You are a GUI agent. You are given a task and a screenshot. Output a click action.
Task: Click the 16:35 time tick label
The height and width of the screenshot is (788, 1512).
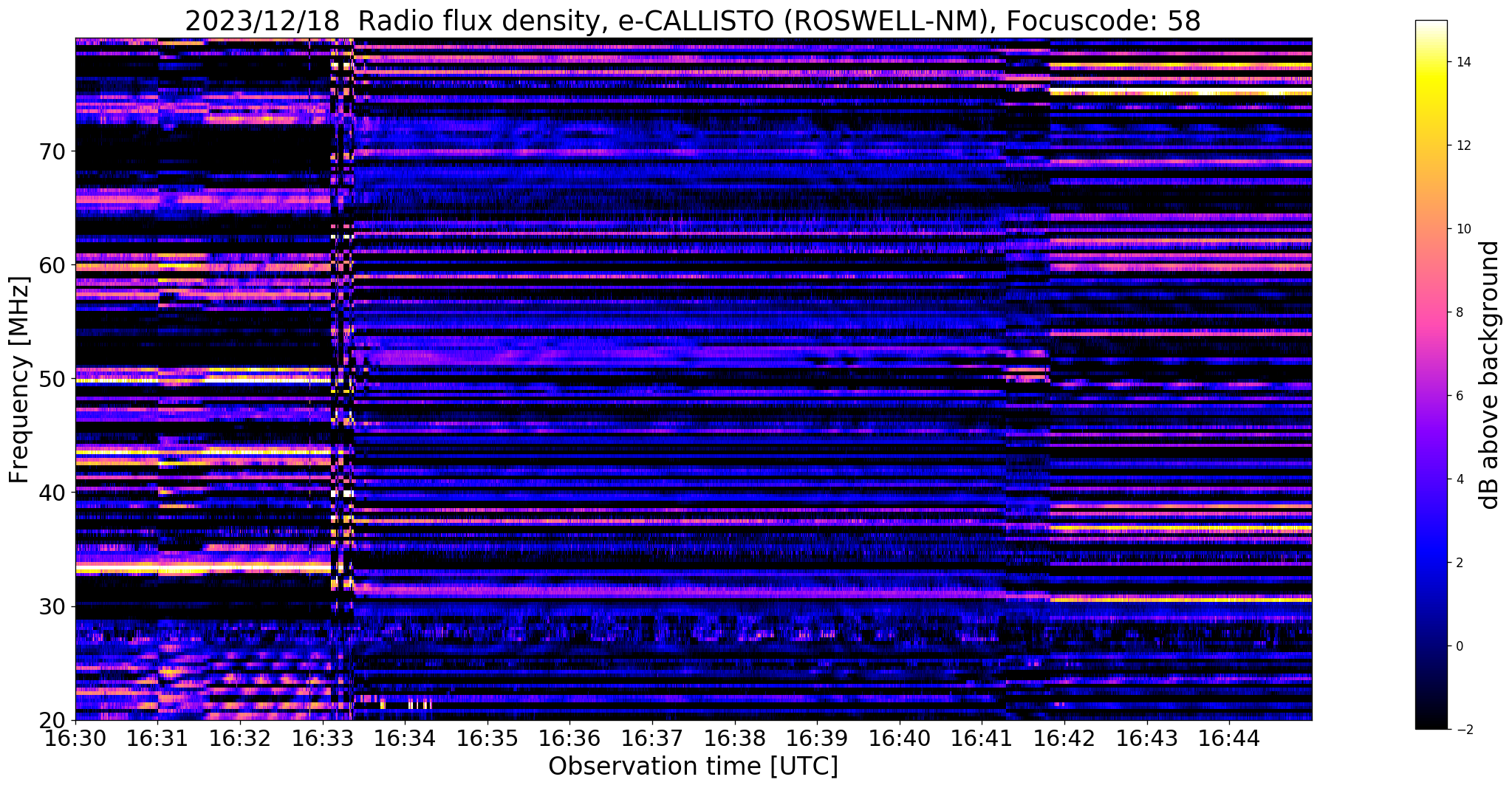pyautogui.click(x=488, y=737)
